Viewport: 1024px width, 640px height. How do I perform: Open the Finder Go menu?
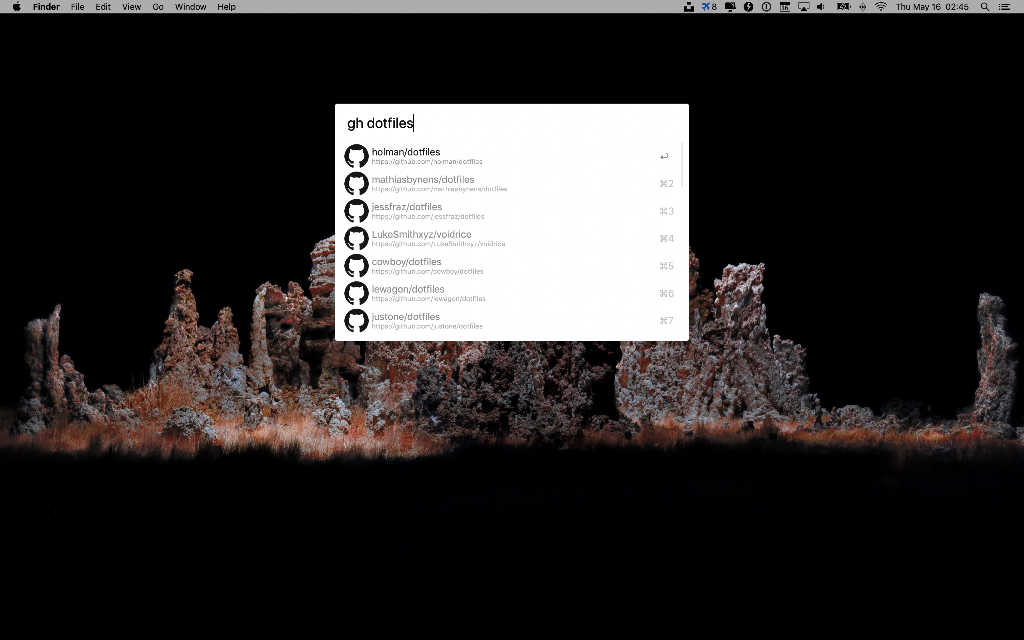pos(158,7)
